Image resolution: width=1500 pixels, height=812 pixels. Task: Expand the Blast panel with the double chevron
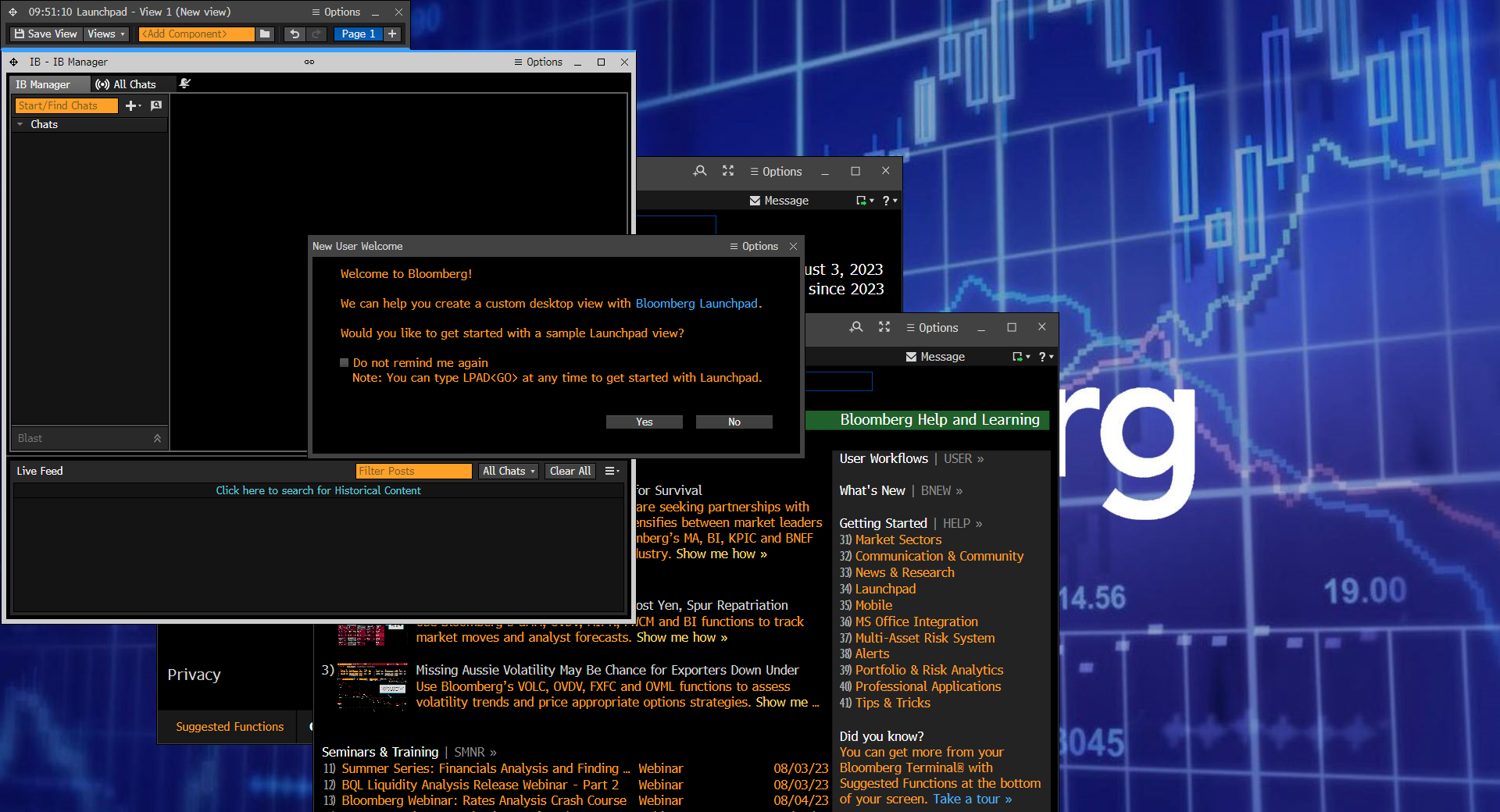tap(157, 438)
